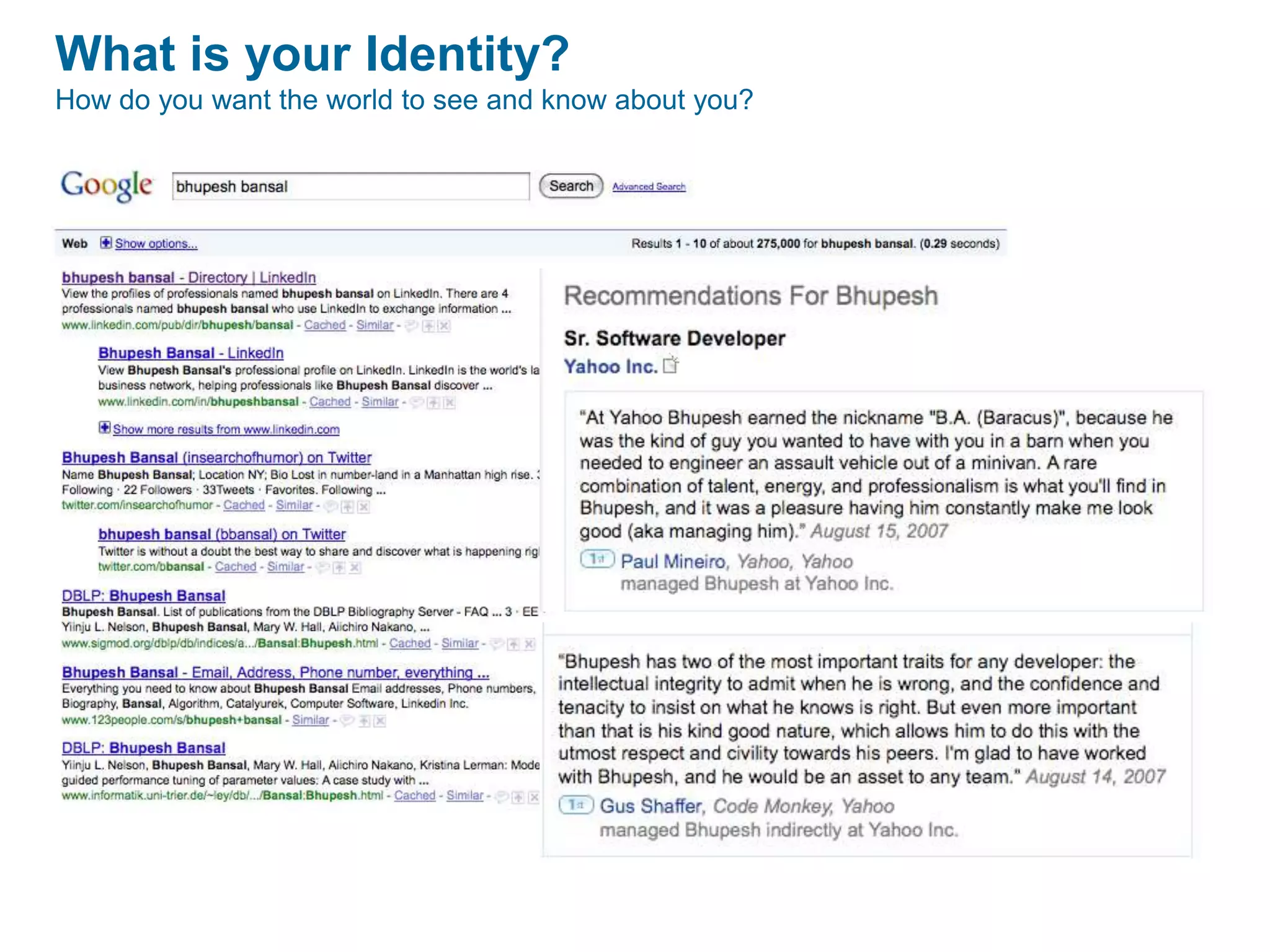Click Cached for linkedin.com/in/bhupeshbansal result

(330, 402)
